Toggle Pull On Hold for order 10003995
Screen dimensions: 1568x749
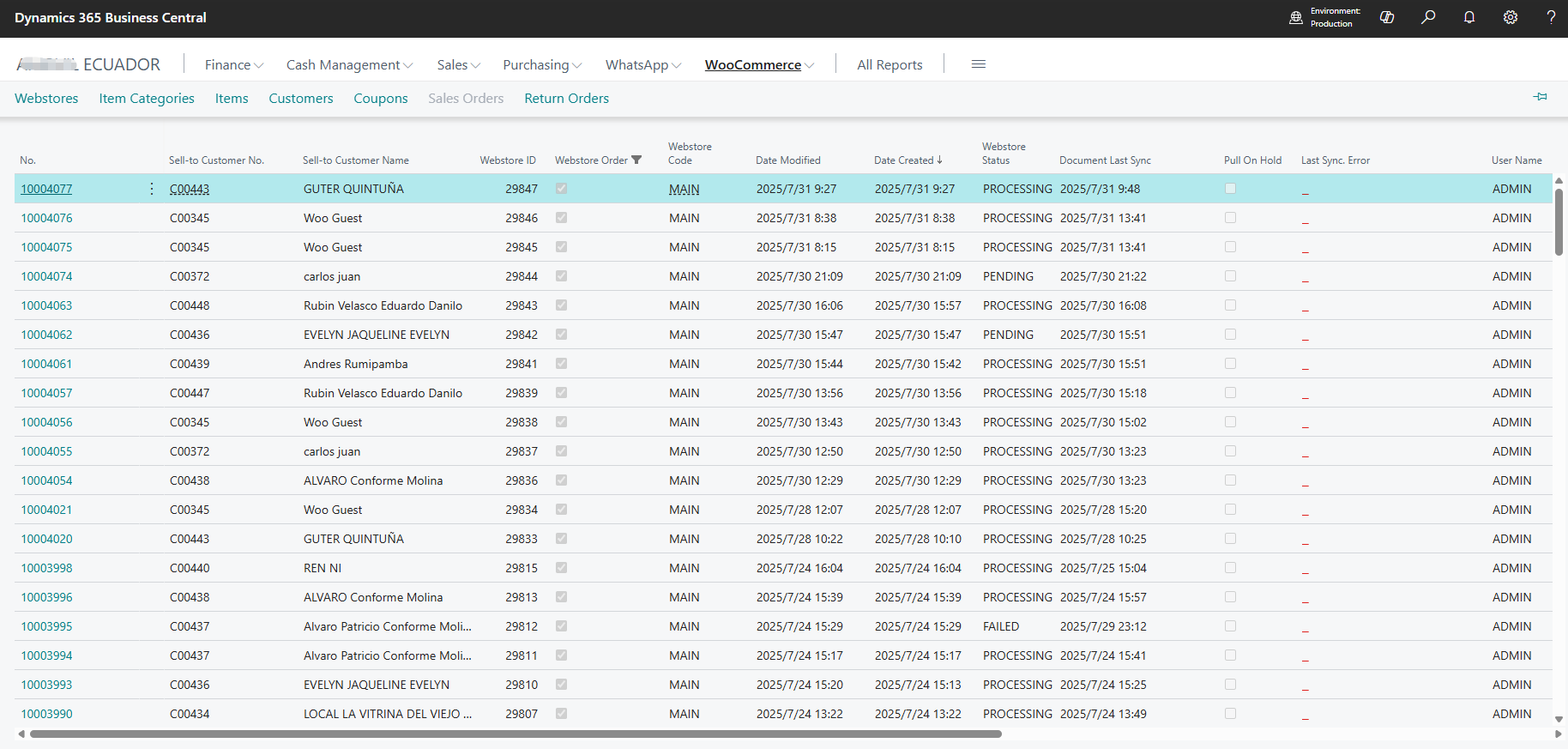[x=1230, y=626]
